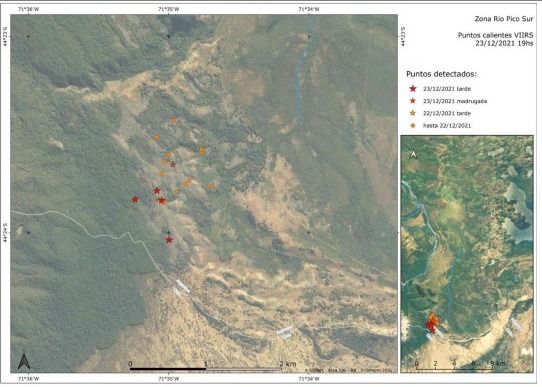Screen dimensions: 542x387
Task: Click the Puntos detectados legend heading
Action: pos(441,74)
